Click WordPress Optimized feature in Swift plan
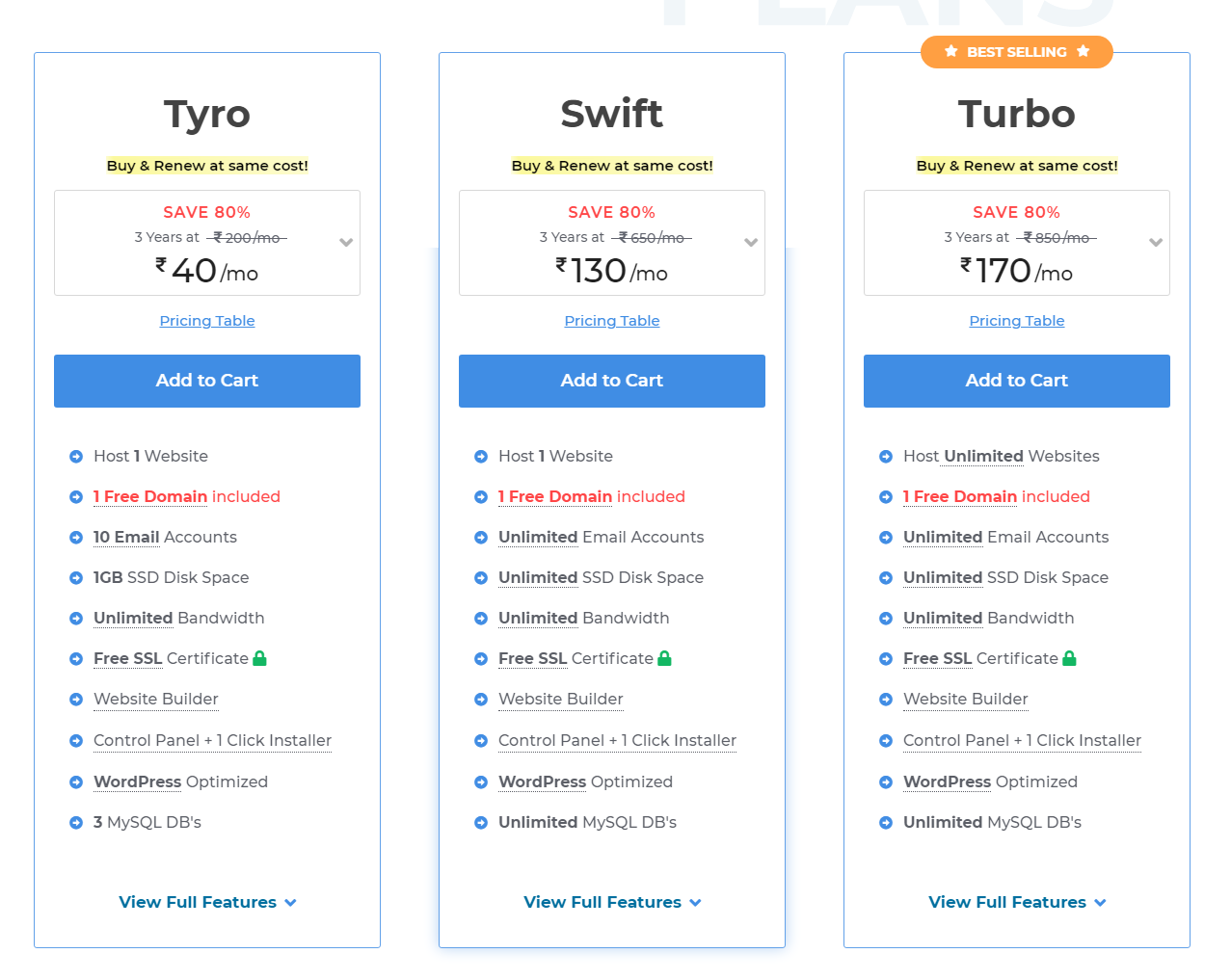The height and width of the screenshot is (980, 1231). click(x=585, y=781)
